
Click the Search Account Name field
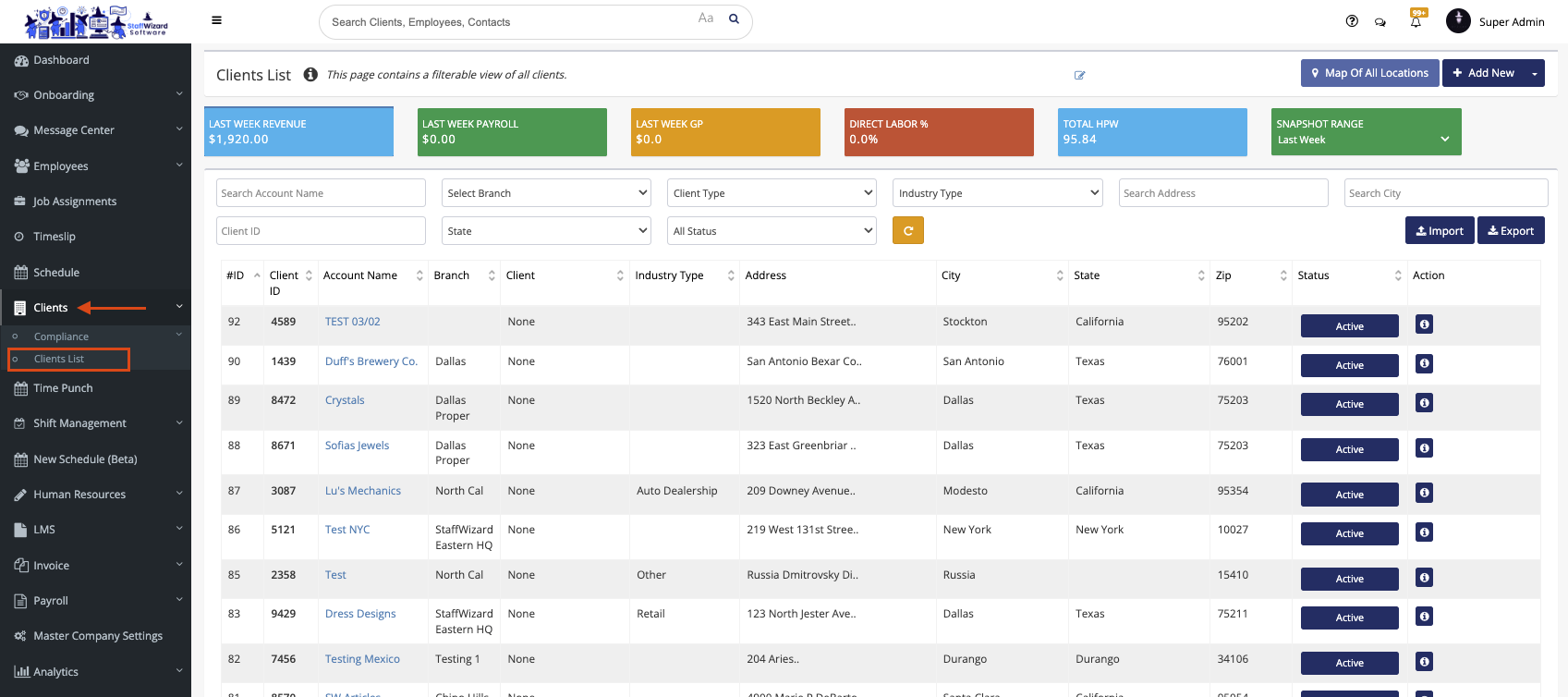[x=321, y=193]
